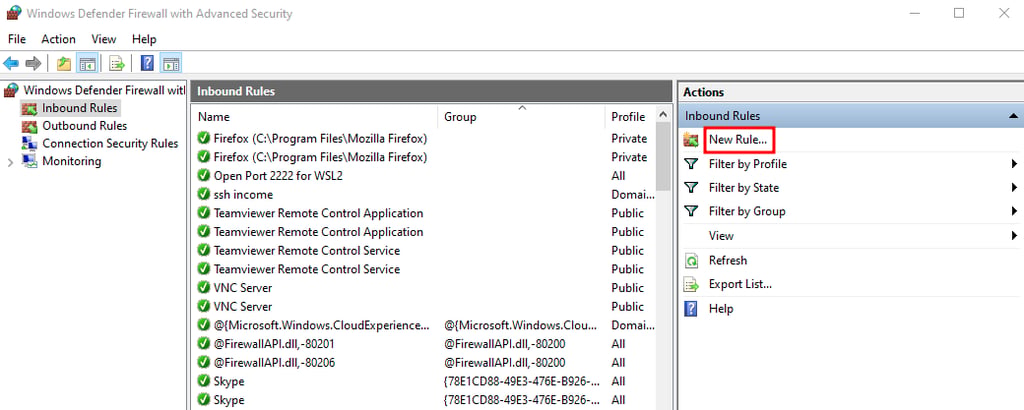Click the green check icon beside ssh income
This screenshot has height=410, width=1024.
click(x=204, y=195)
